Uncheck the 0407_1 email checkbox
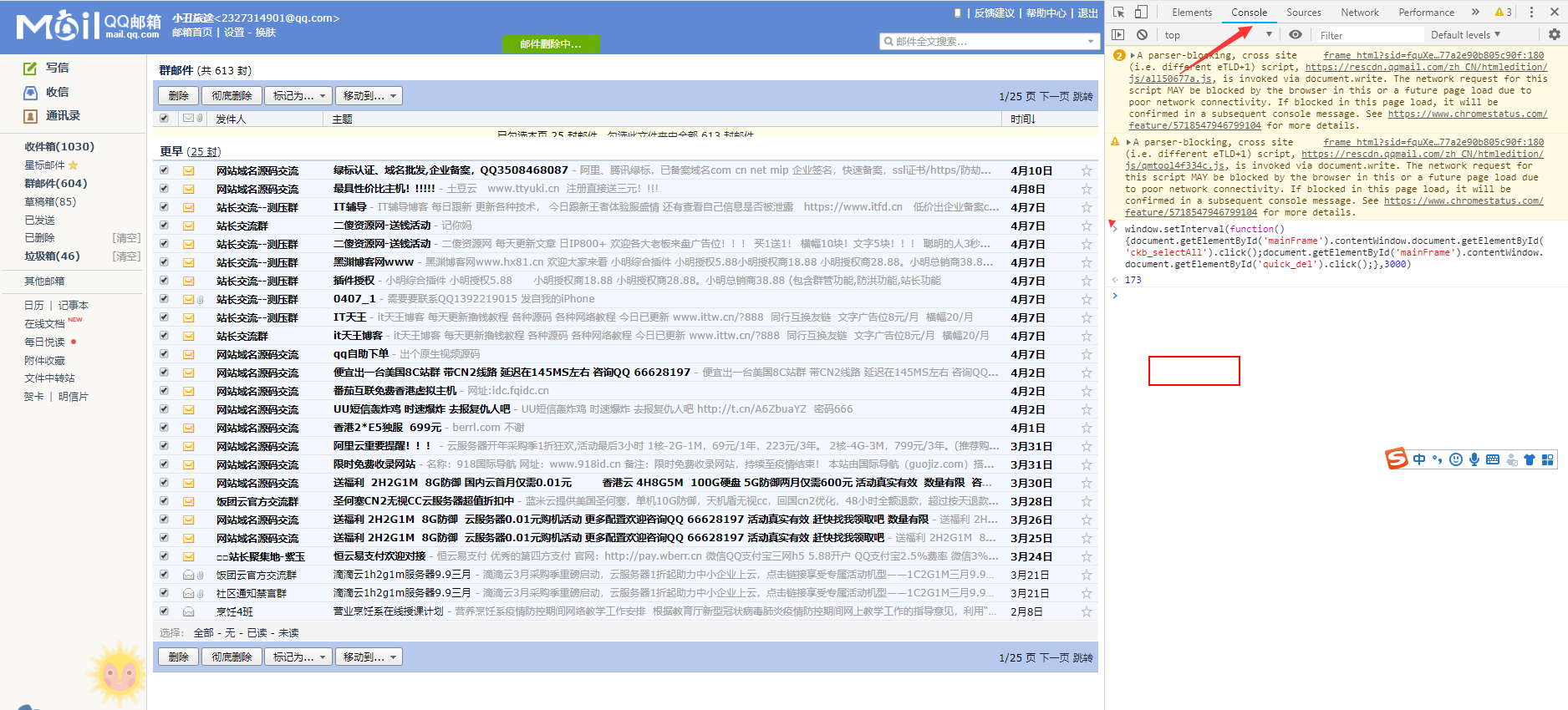The image size is (1568, 710). pyautogui.click(x=164, y=298)
